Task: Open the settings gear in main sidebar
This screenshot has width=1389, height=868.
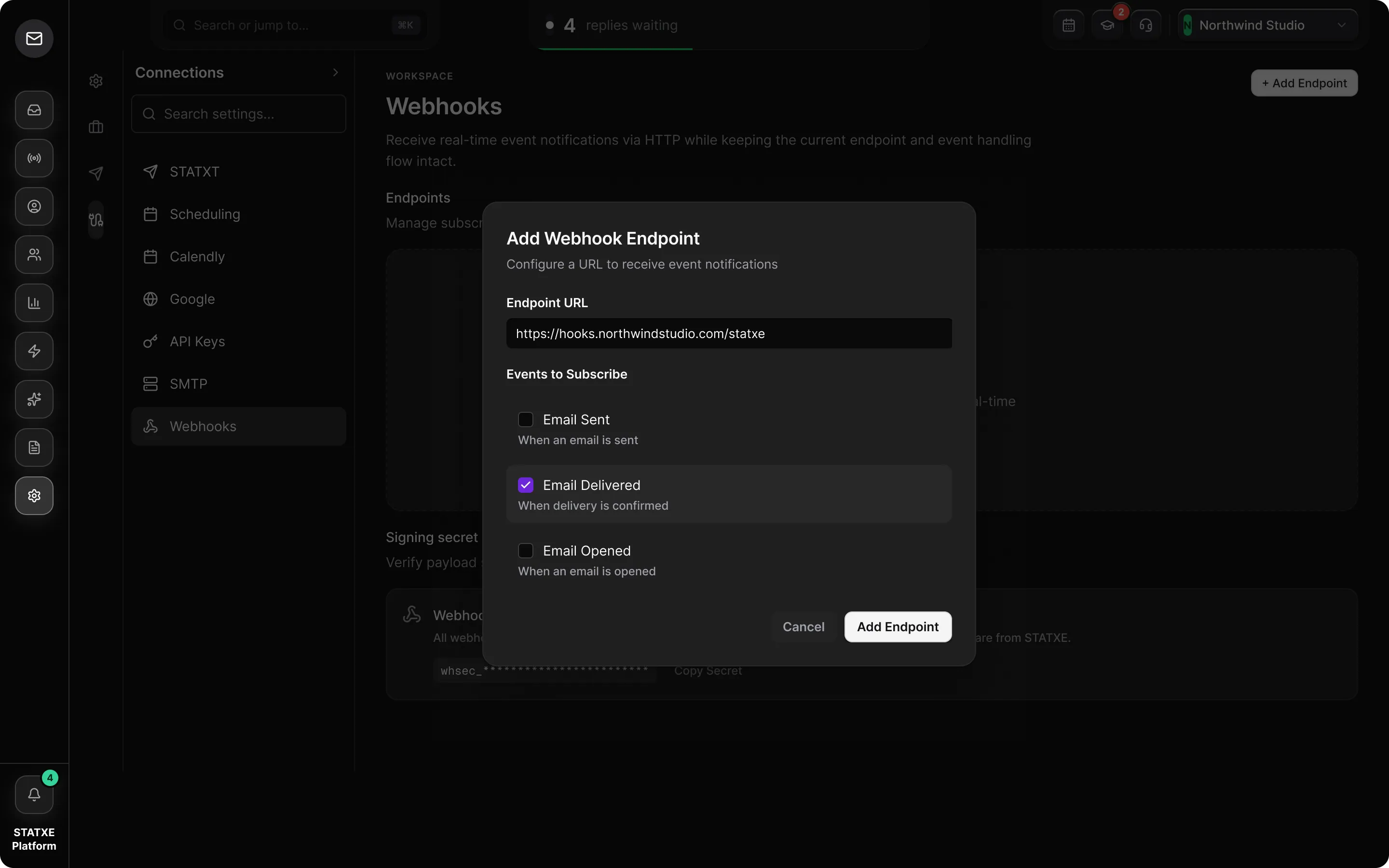Action: pyautogui.click(x=34, y=496)
